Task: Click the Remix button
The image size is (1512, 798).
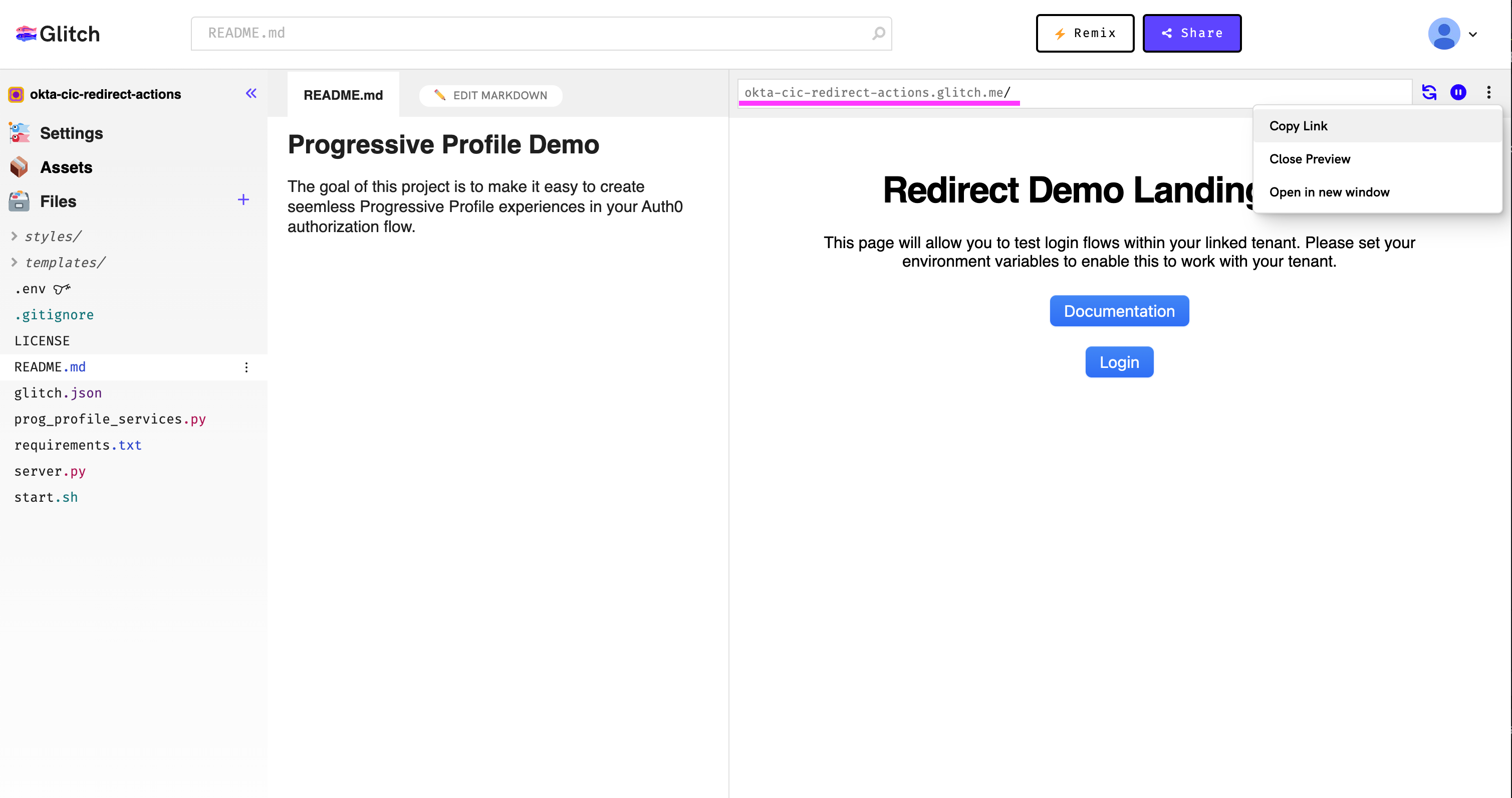Action: [1085, 34]
